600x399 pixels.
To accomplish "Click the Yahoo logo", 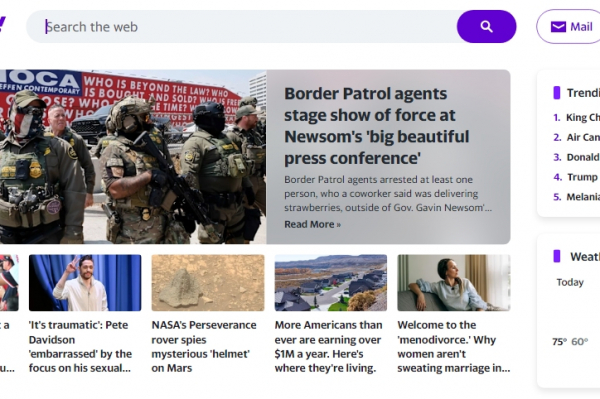I will pos(3,24).
